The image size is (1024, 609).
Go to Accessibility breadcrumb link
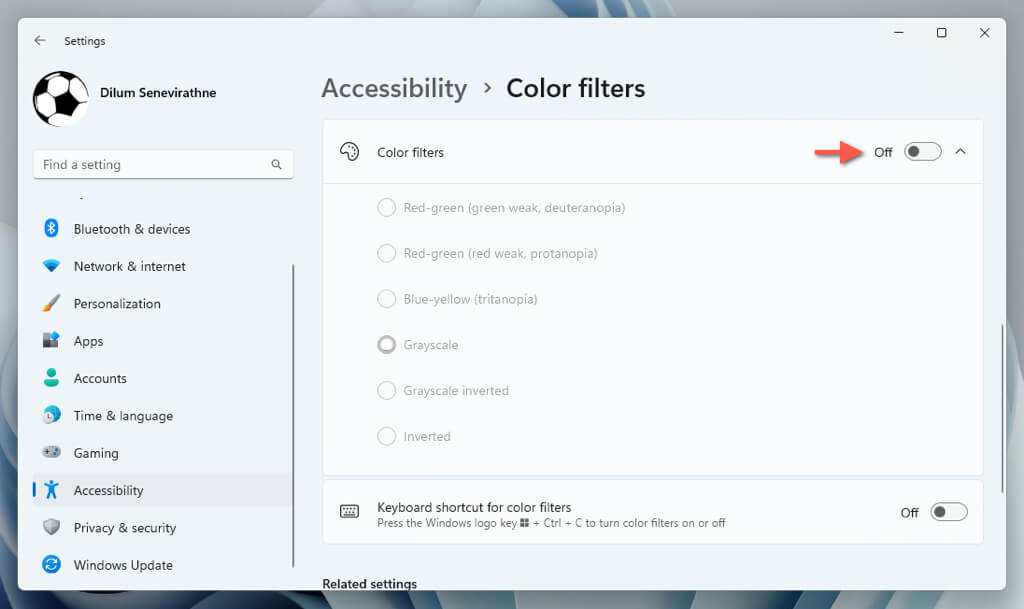tap(394, 88)
